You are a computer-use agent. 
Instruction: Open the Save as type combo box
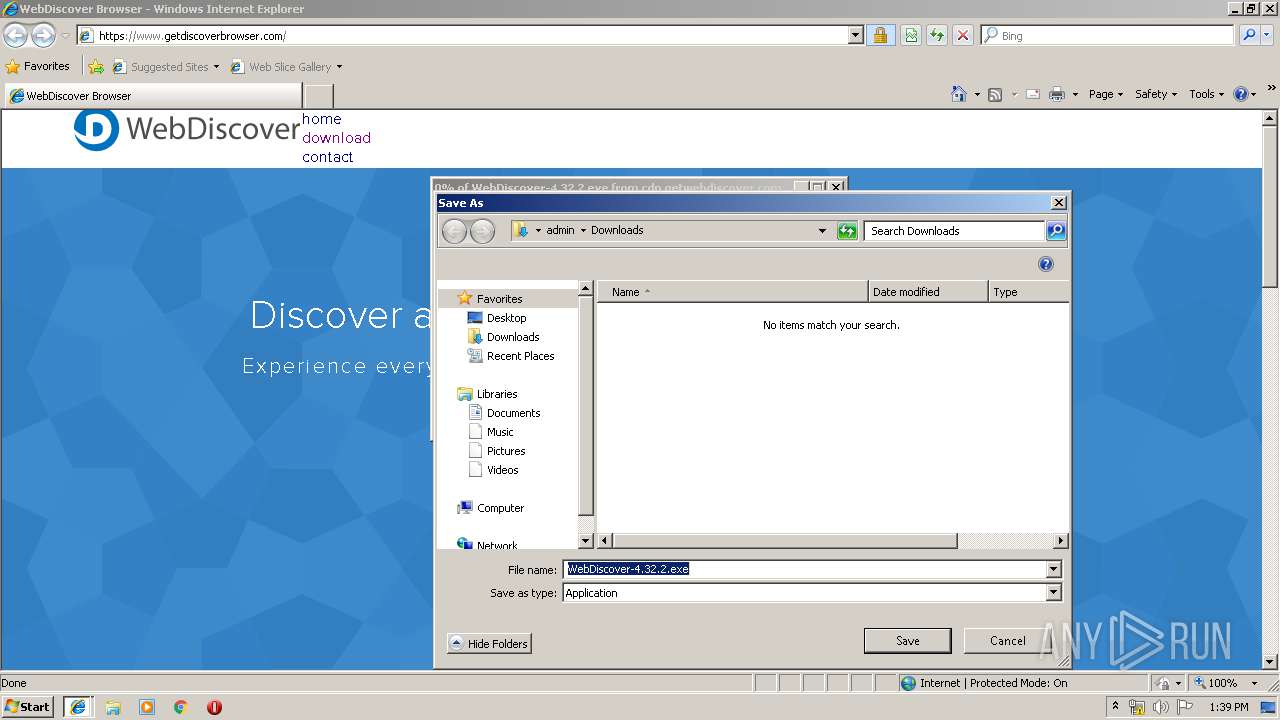811,593
